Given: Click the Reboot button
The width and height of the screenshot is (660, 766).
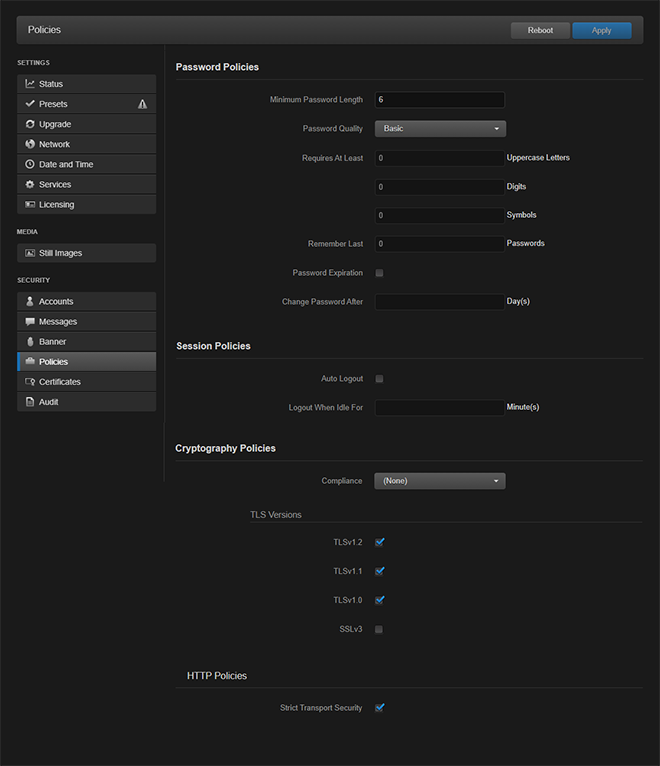Looking at the screenshot, I should [540, 30].
